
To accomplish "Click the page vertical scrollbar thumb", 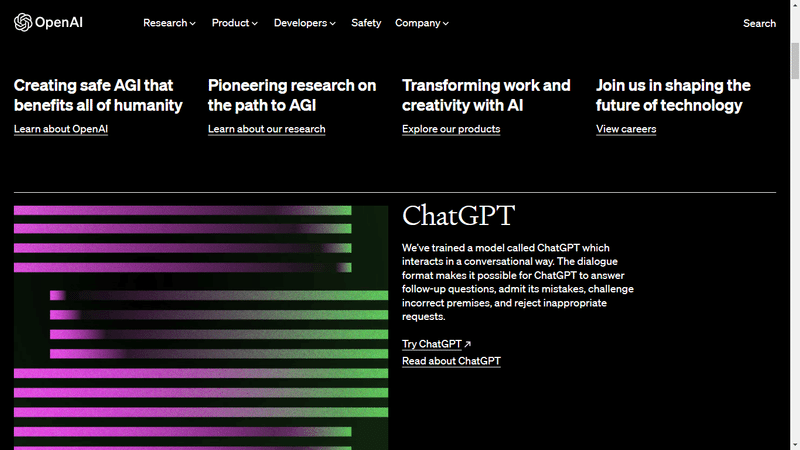I will (x=795, y=61).
